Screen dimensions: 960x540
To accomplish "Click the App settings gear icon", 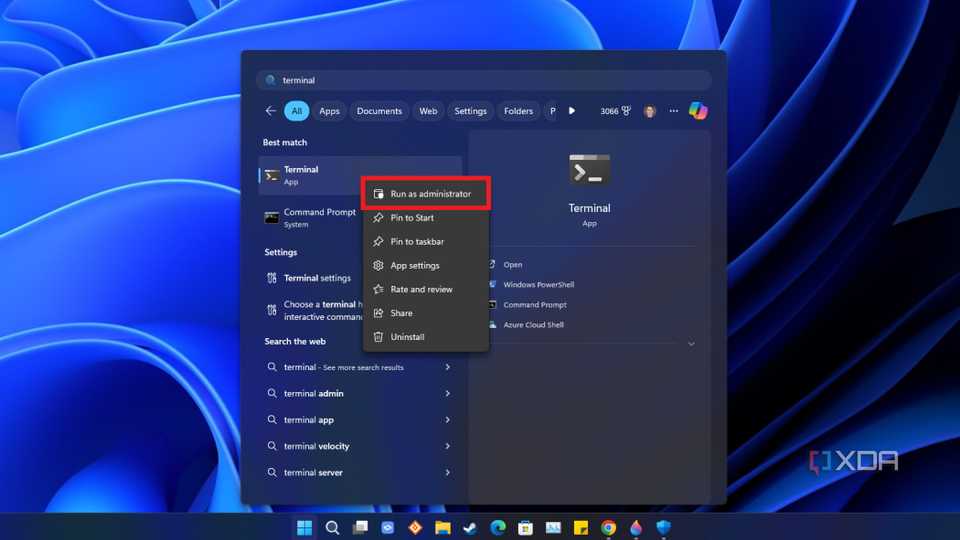I will pos(378,265).
